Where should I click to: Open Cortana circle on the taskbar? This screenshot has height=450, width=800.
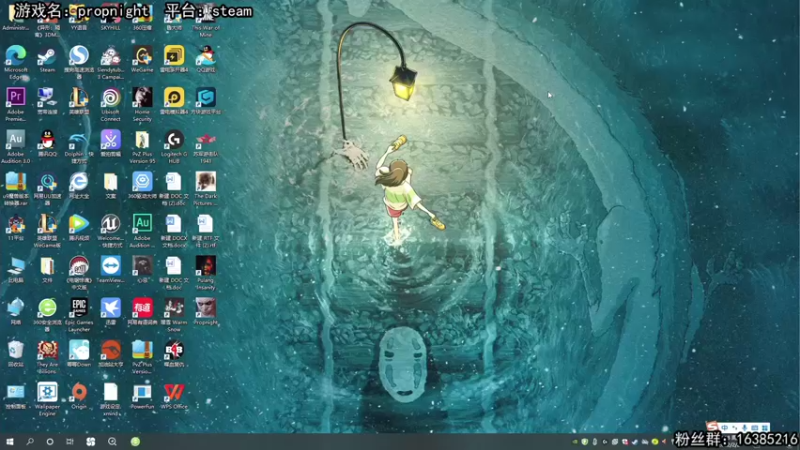pos(49,442)
